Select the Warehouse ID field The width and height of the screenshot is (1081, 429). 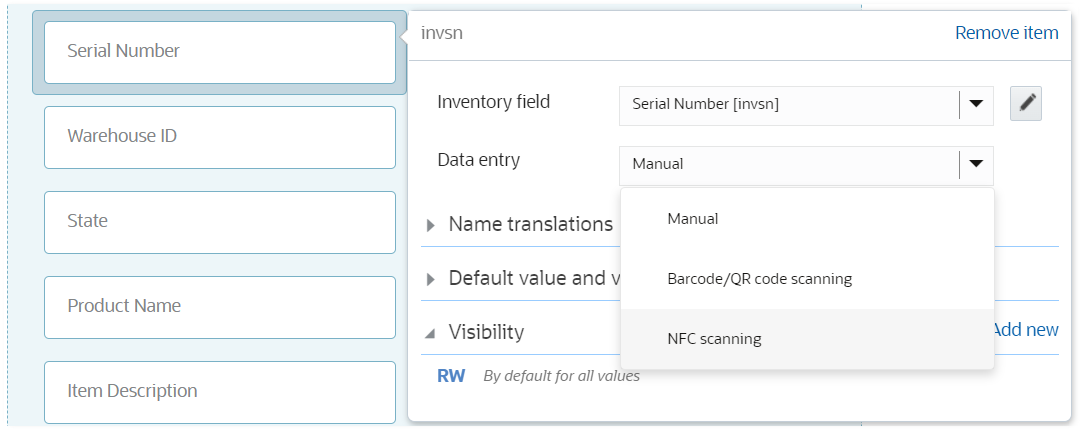point(219,136)
